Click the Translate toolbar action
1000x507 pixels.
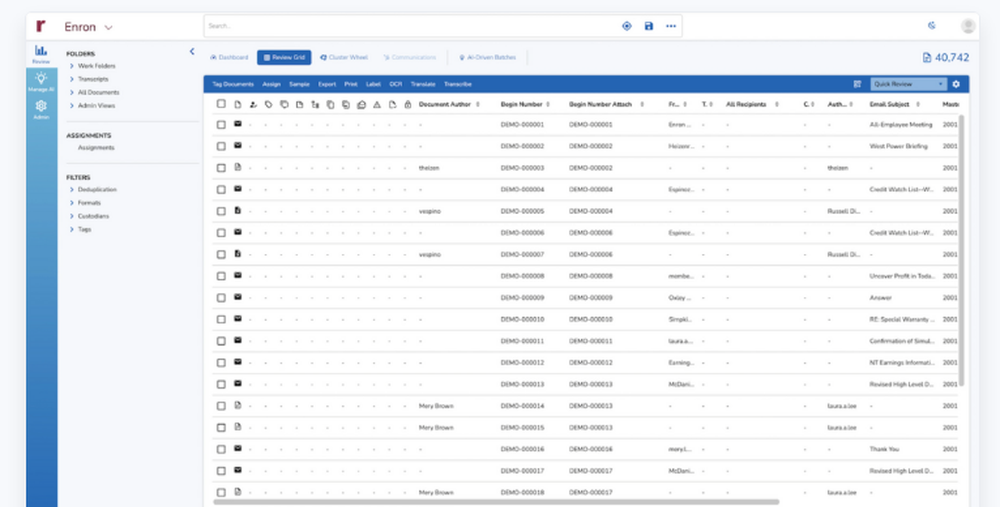(423, 84)
